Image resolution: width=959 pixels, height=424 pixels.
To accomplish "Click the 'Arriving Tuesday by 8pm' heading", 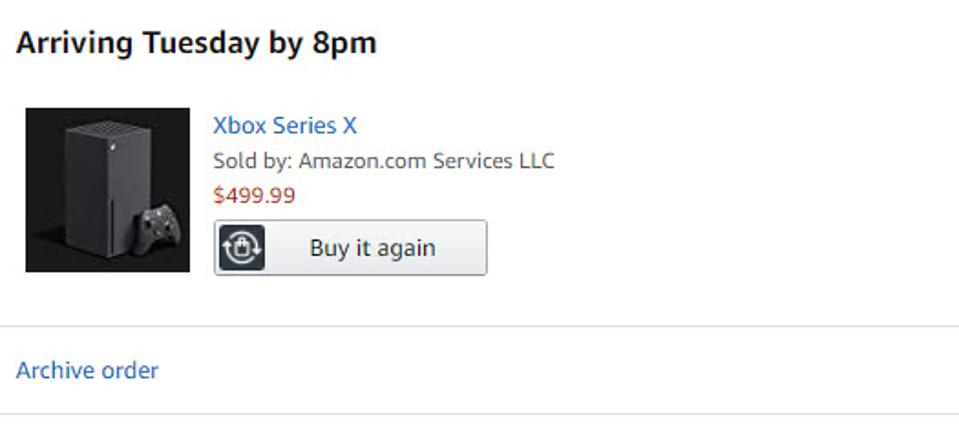I will click(x=196, y=44).
